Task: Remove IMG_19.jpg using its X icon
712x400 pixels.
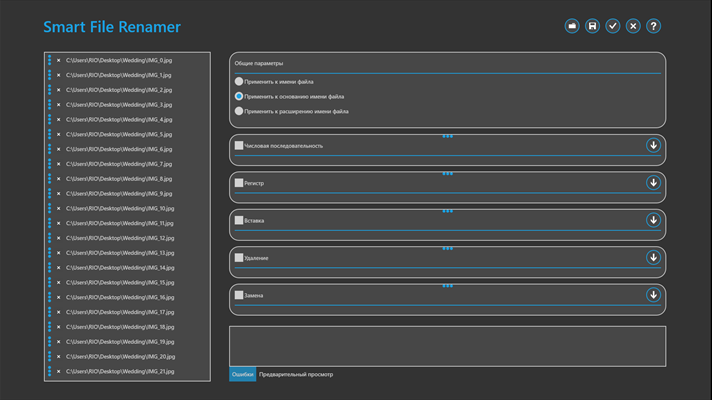Action: [x=59, y=342]
